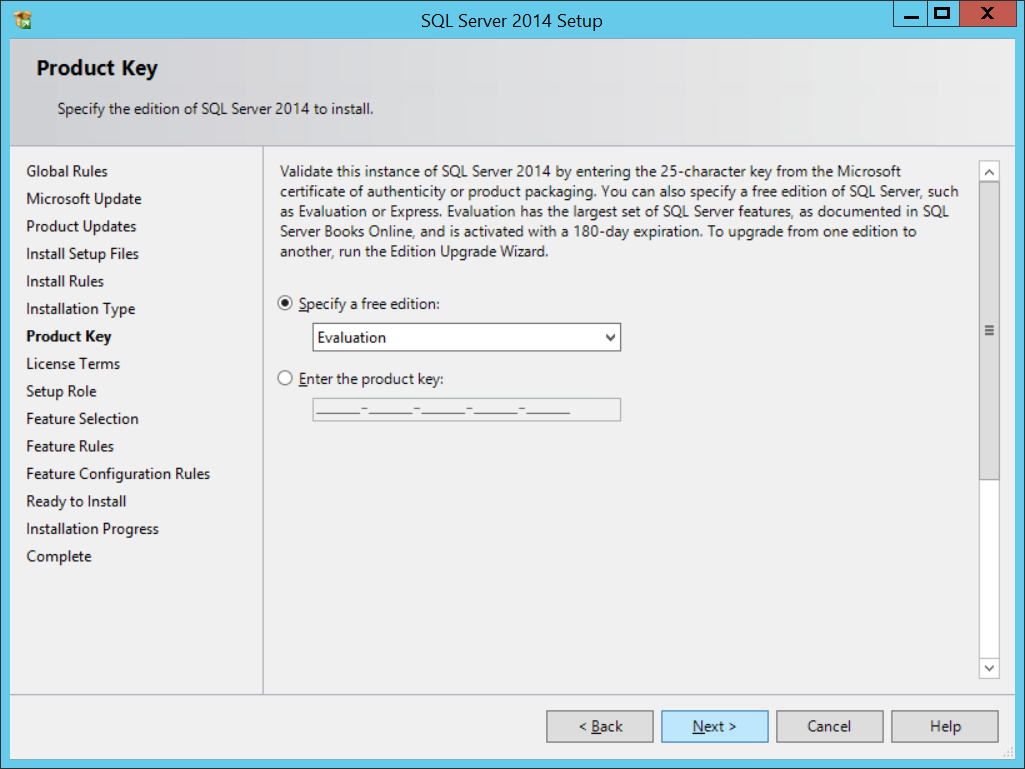Click the SQL Server setup icon in title bar
This screenshot has width=1025, height=769.
(x=23, y=19)
